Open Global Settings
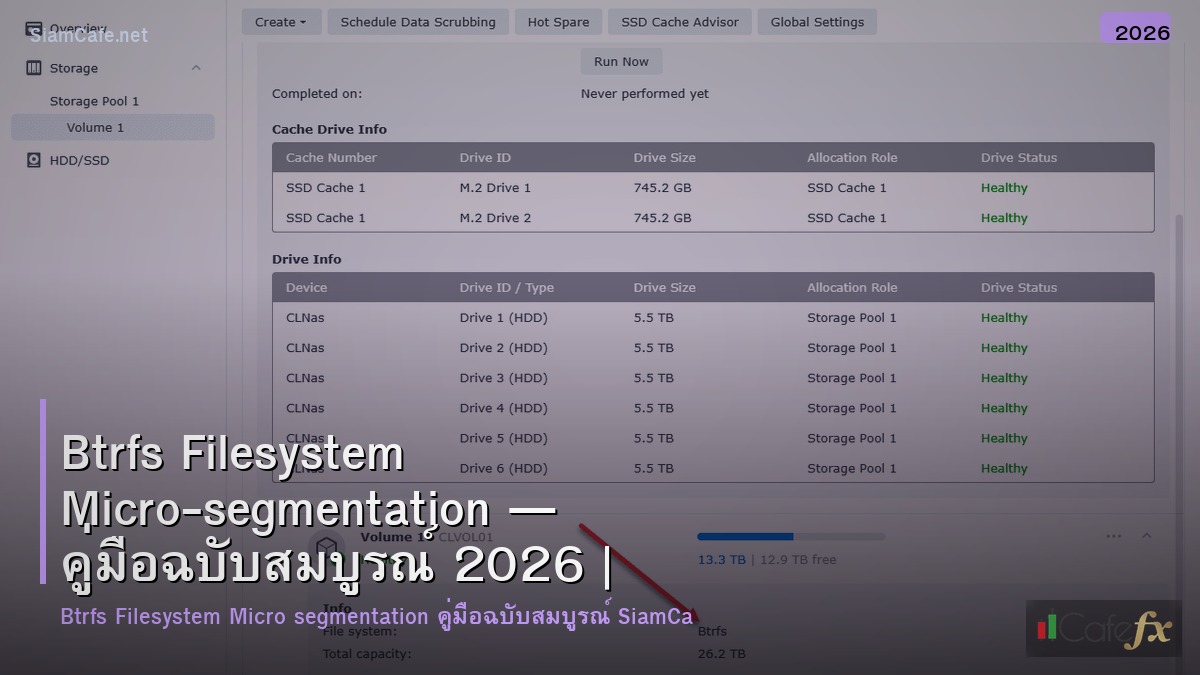Viewport: 1200px width, 675px height. click(x=817, y=21)
